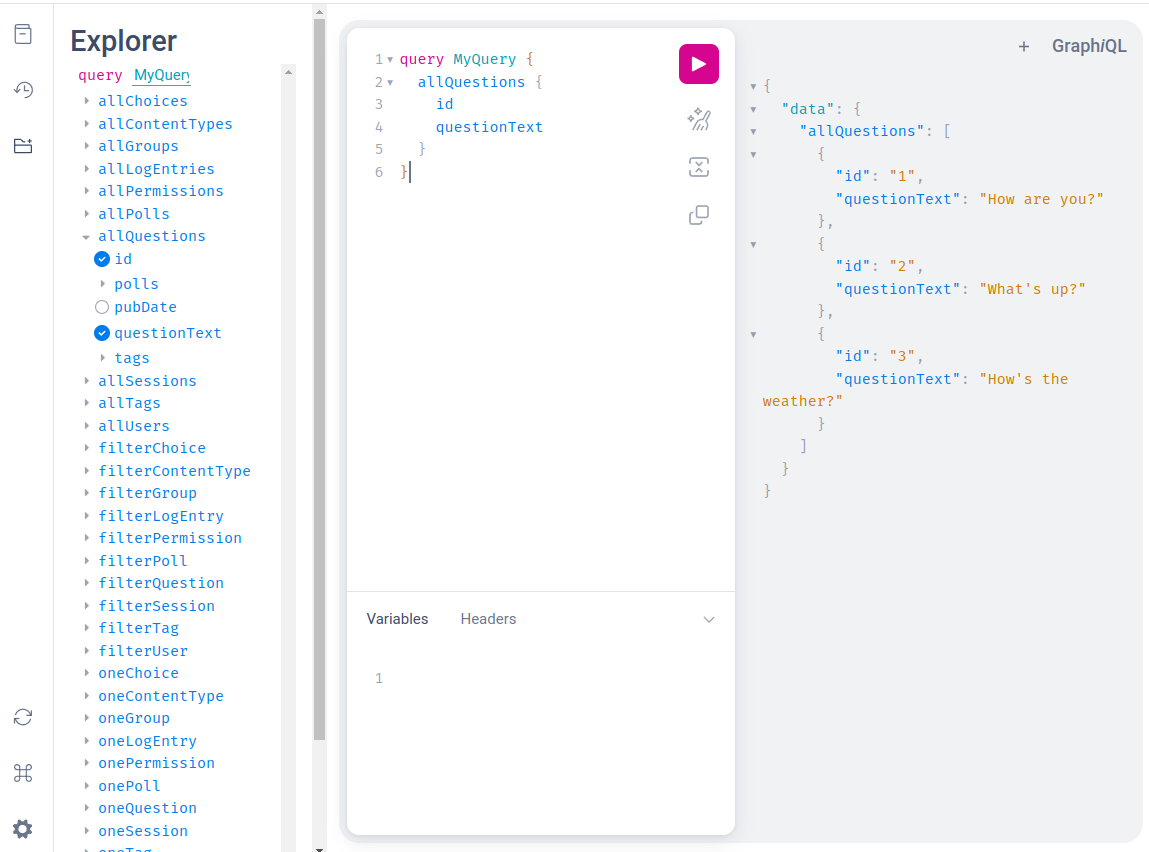Viewport: 1149px width, 852px height.
Task: Fold query line 1 in editor
Action: 390,60
